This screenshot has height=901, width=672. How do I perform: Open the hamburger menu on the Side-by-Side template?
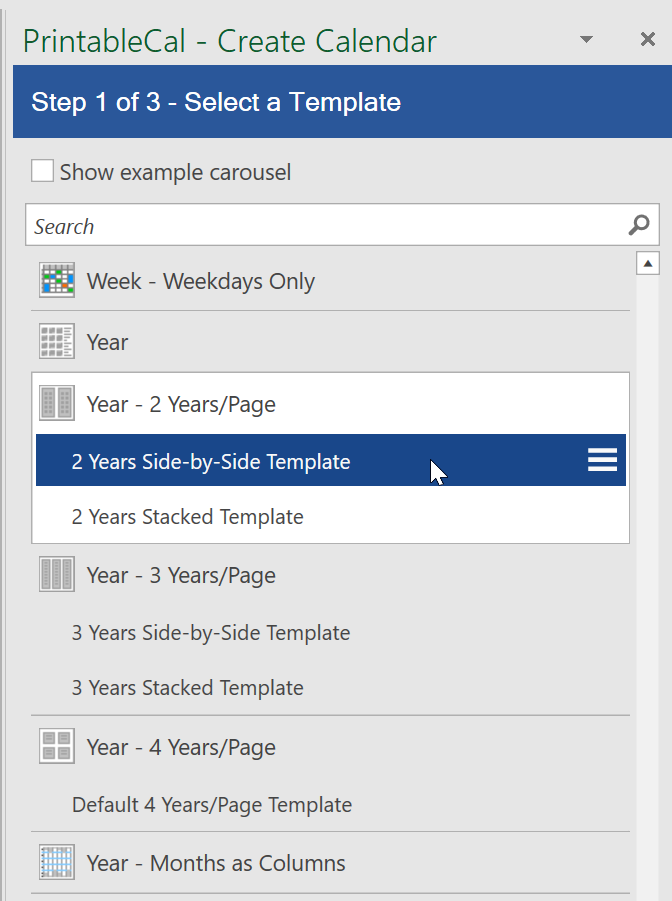602,460
